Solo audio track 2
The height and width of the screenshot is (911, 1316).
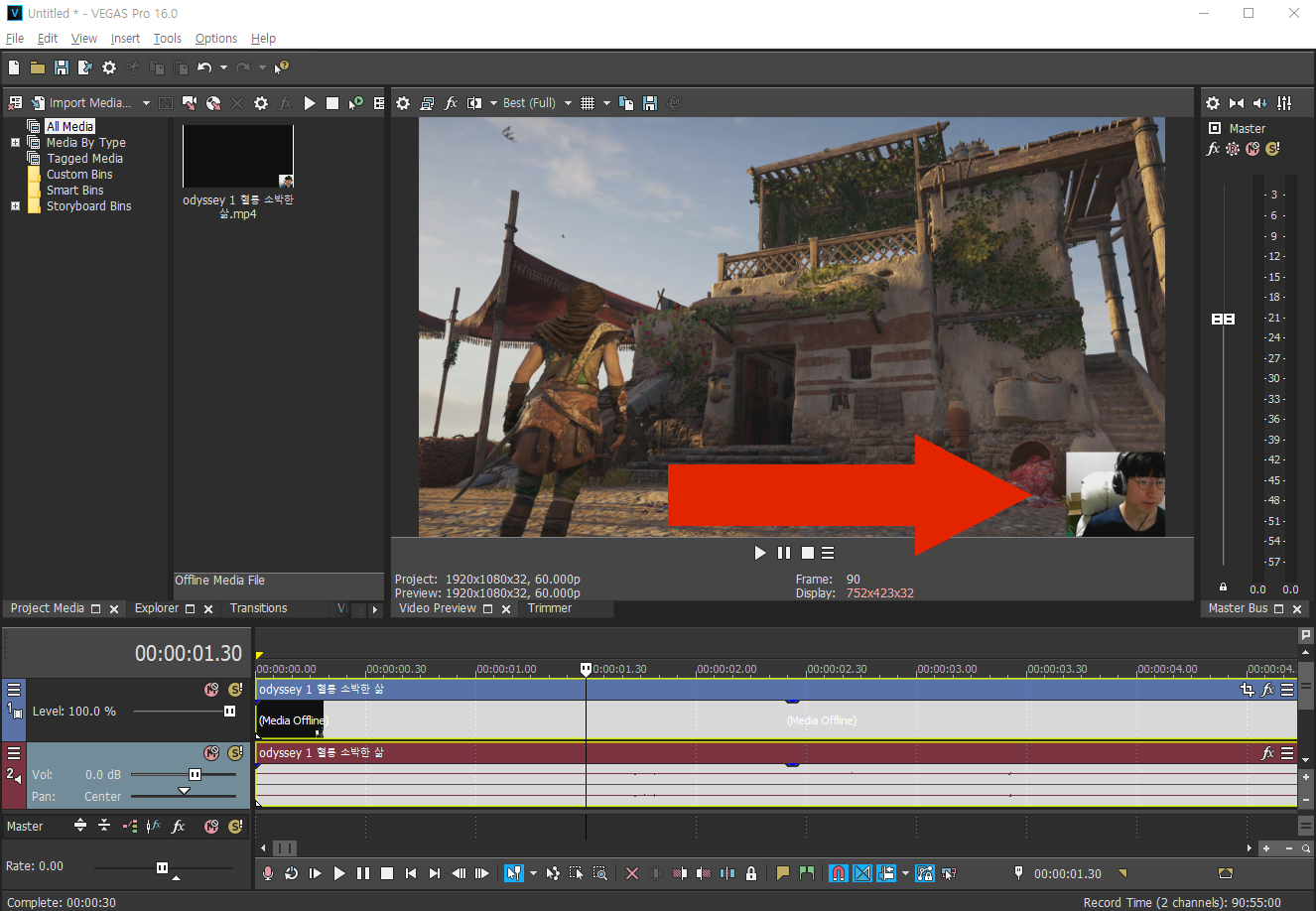pyautogui.click(x=235, y=753)
